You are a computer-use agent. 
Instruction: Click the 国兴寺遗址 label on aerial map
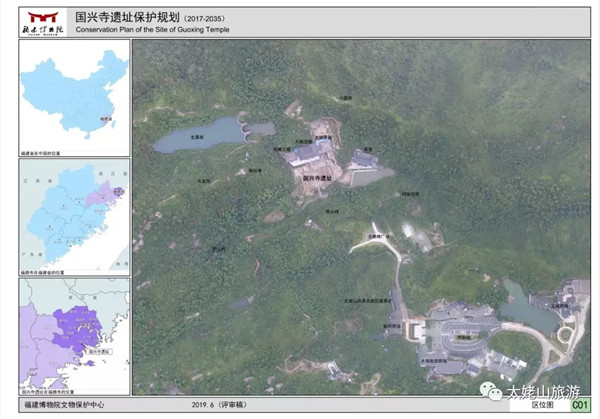(x=317, y=178)
